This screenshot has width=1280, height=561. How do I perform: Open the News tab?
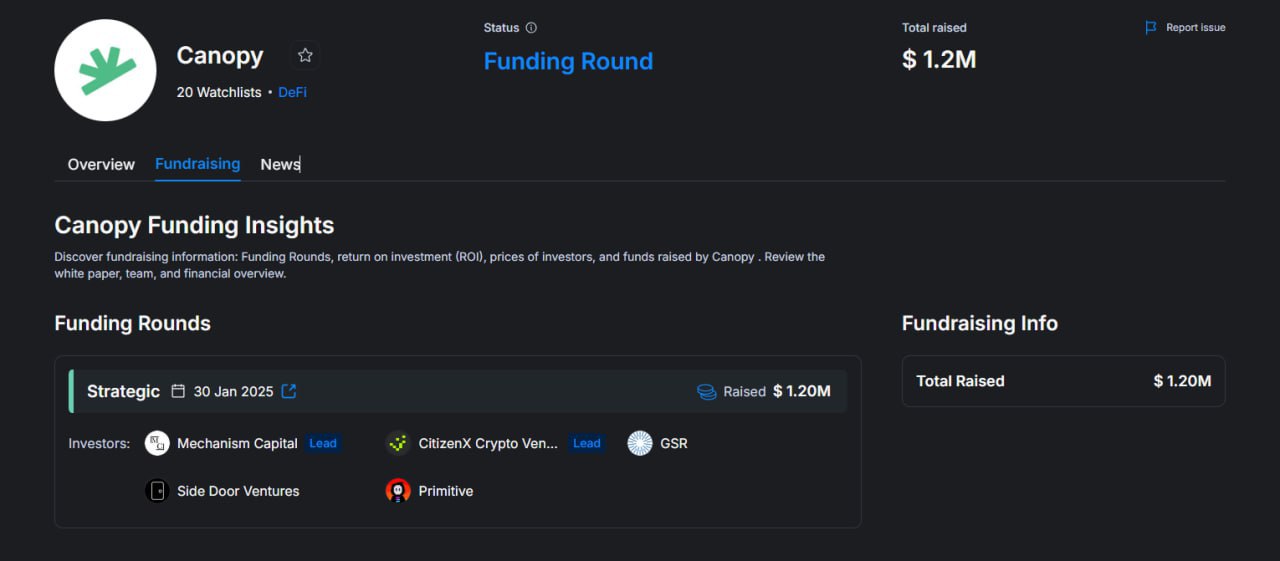[280, 164]
